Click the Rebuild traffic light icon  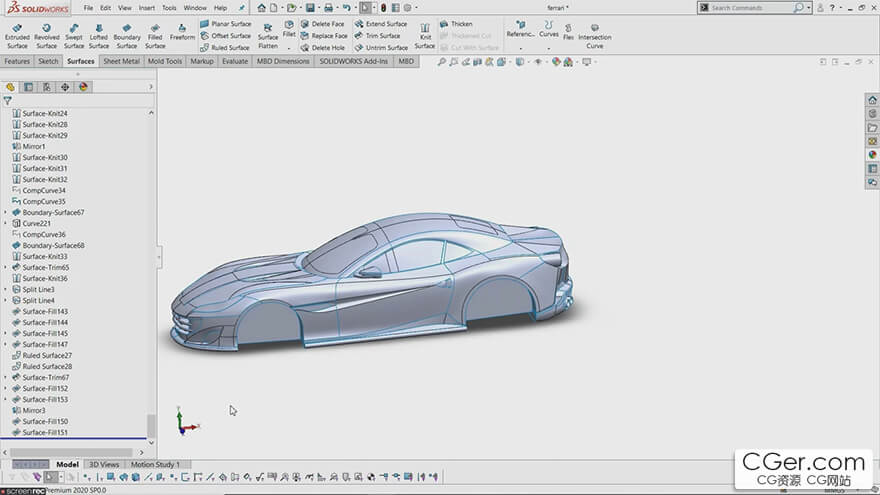[x=383, y=8]
